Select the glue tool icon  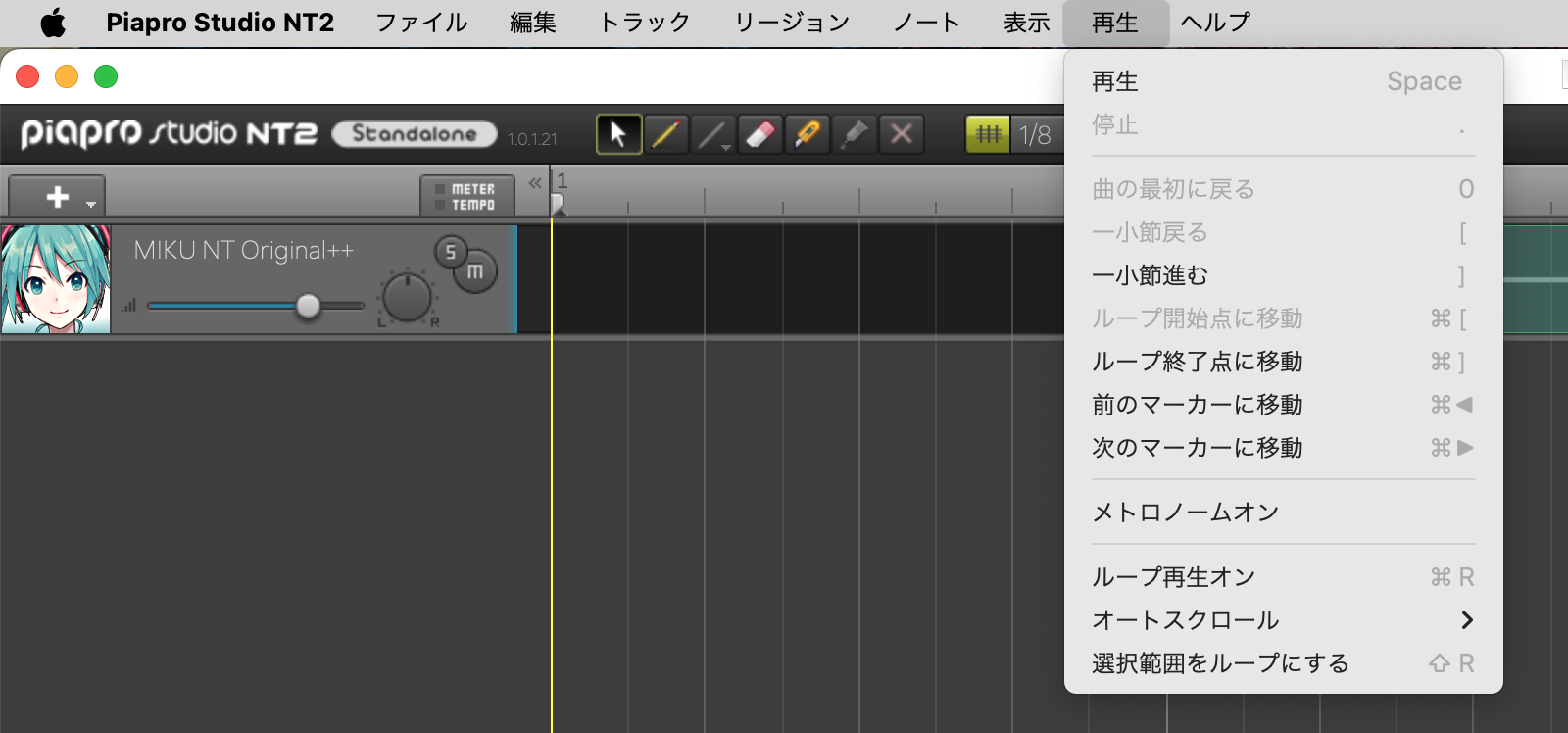(854, 134)
